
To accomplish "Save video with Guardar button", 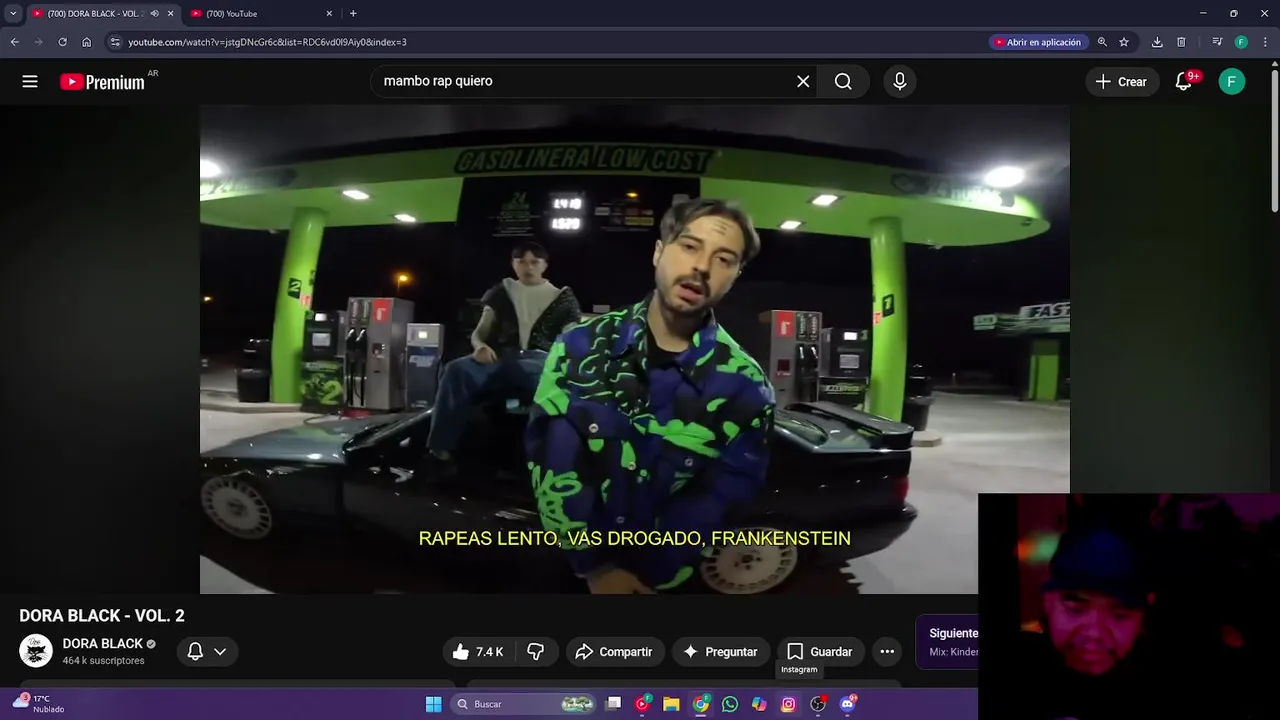I will click(x=820, y=652).
